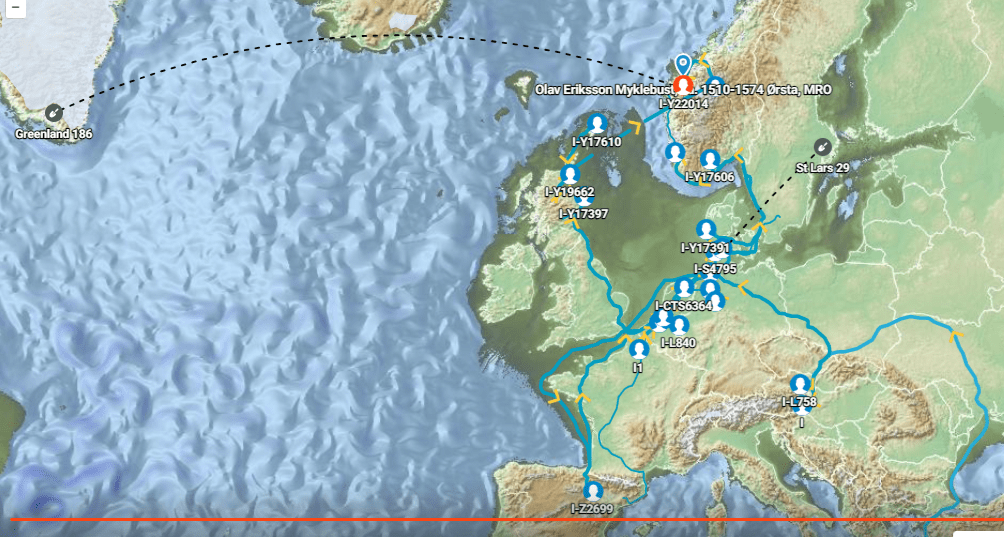Zoom out with the minus button
Image resolution: width=1004 pixels, height=537 pixels.
(15, 8)
